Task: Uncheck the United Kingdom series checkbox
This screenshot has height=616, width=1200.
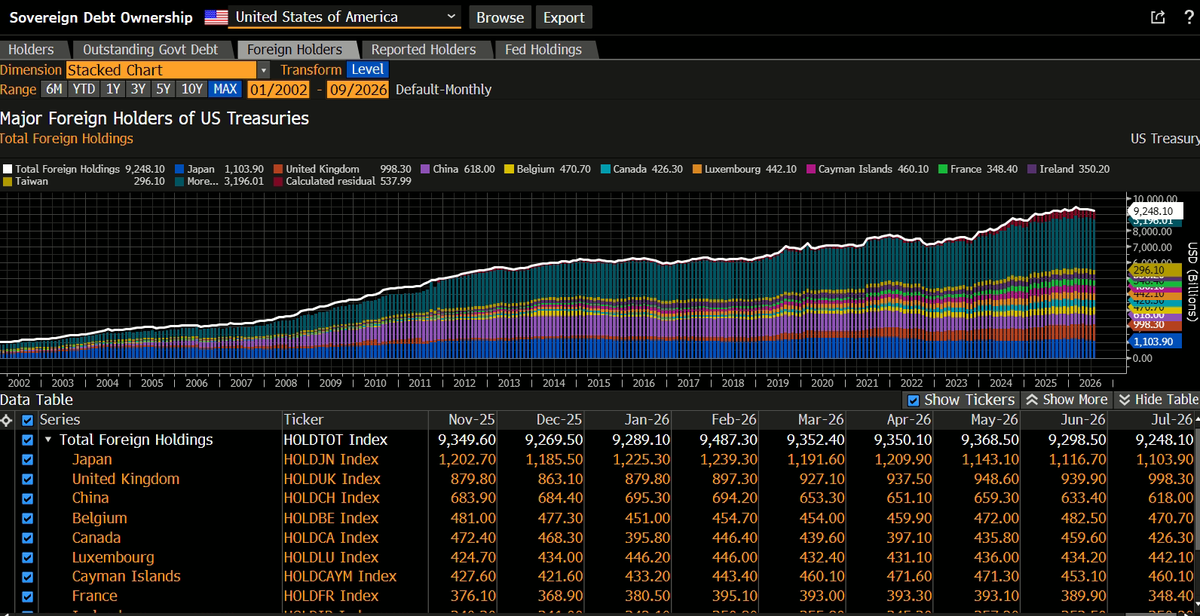Action: (x=27, y=479)
